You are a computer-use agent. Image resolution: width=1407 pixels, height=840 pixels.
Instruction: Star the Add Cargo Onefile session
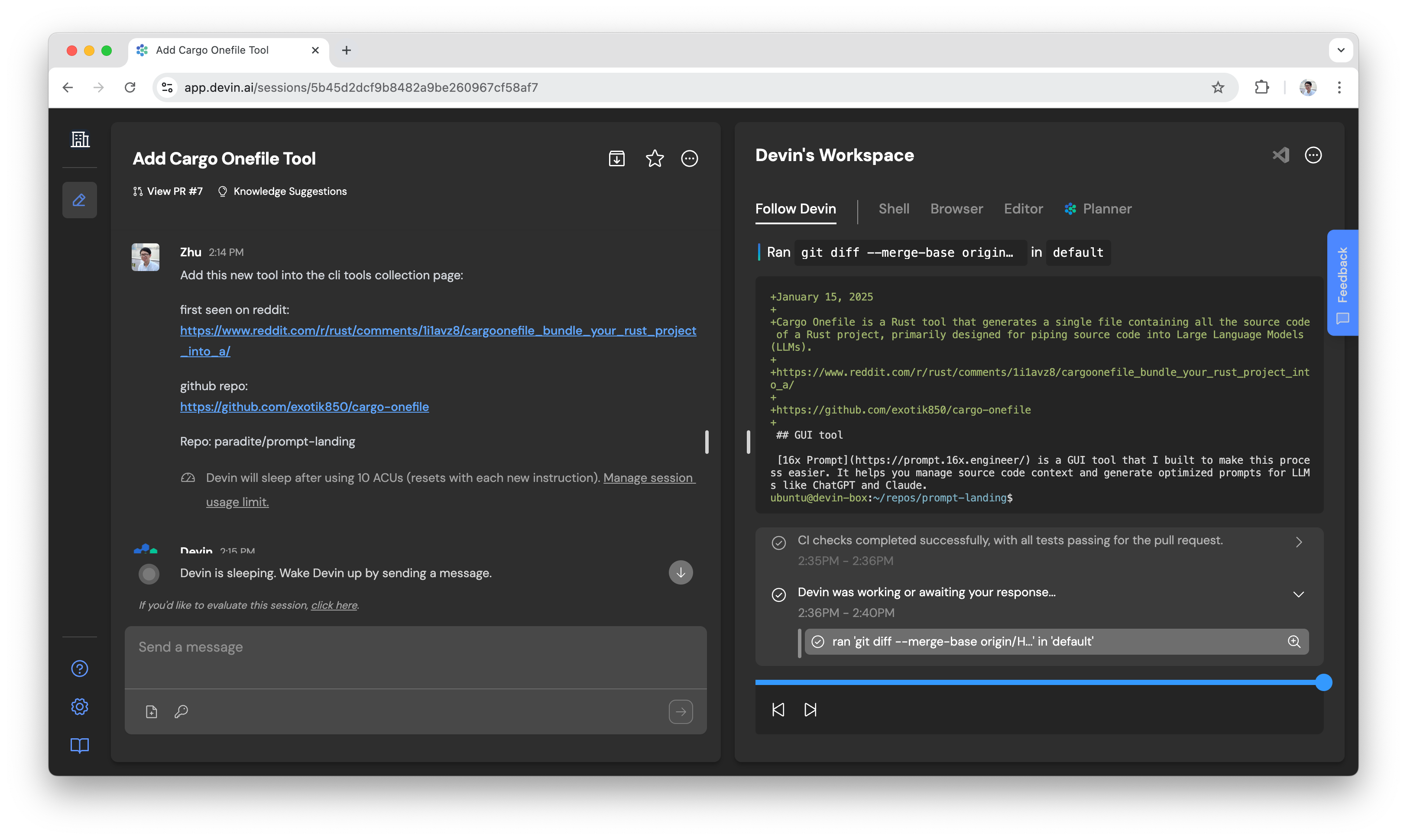coord(655,158)
